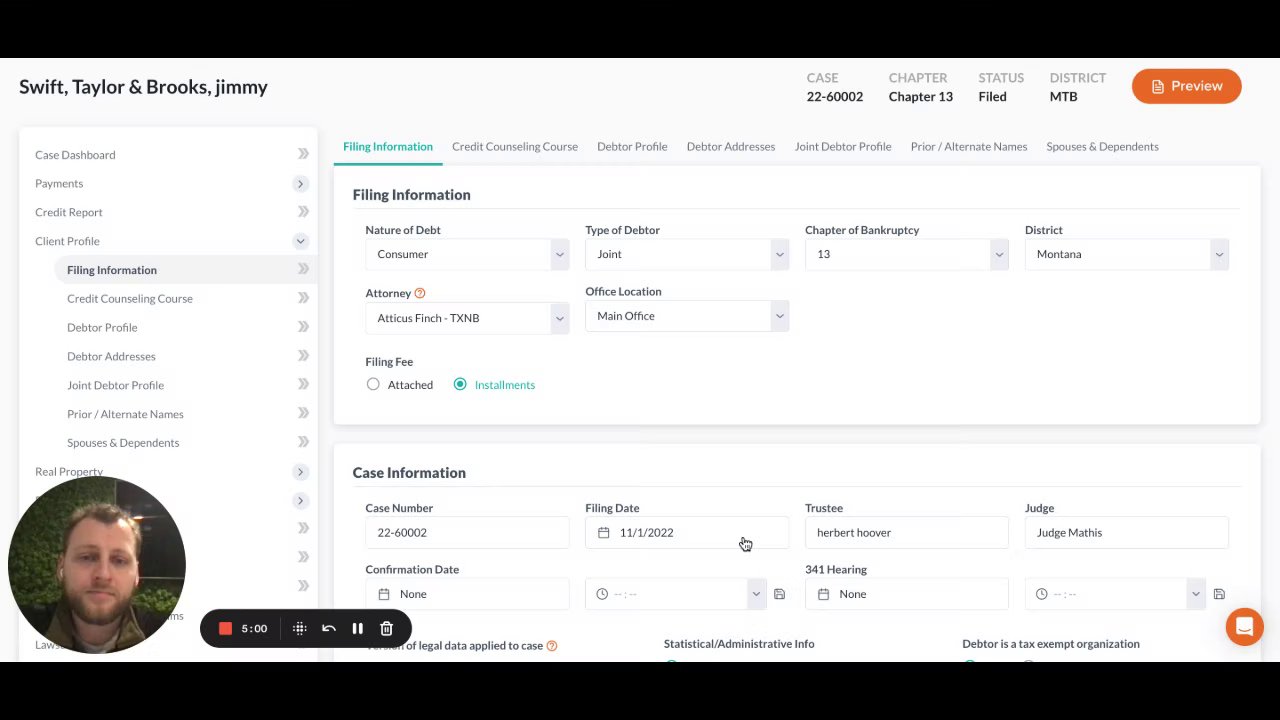Viewport: 1280px width, 720px height.
Task: Restart the recording with the undo arrow icon
Action: click(x=328, y=628)
